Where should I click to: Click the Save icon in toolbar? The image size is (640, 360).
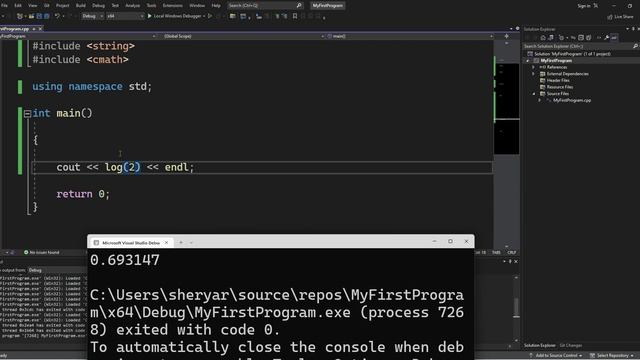[39, 16]
